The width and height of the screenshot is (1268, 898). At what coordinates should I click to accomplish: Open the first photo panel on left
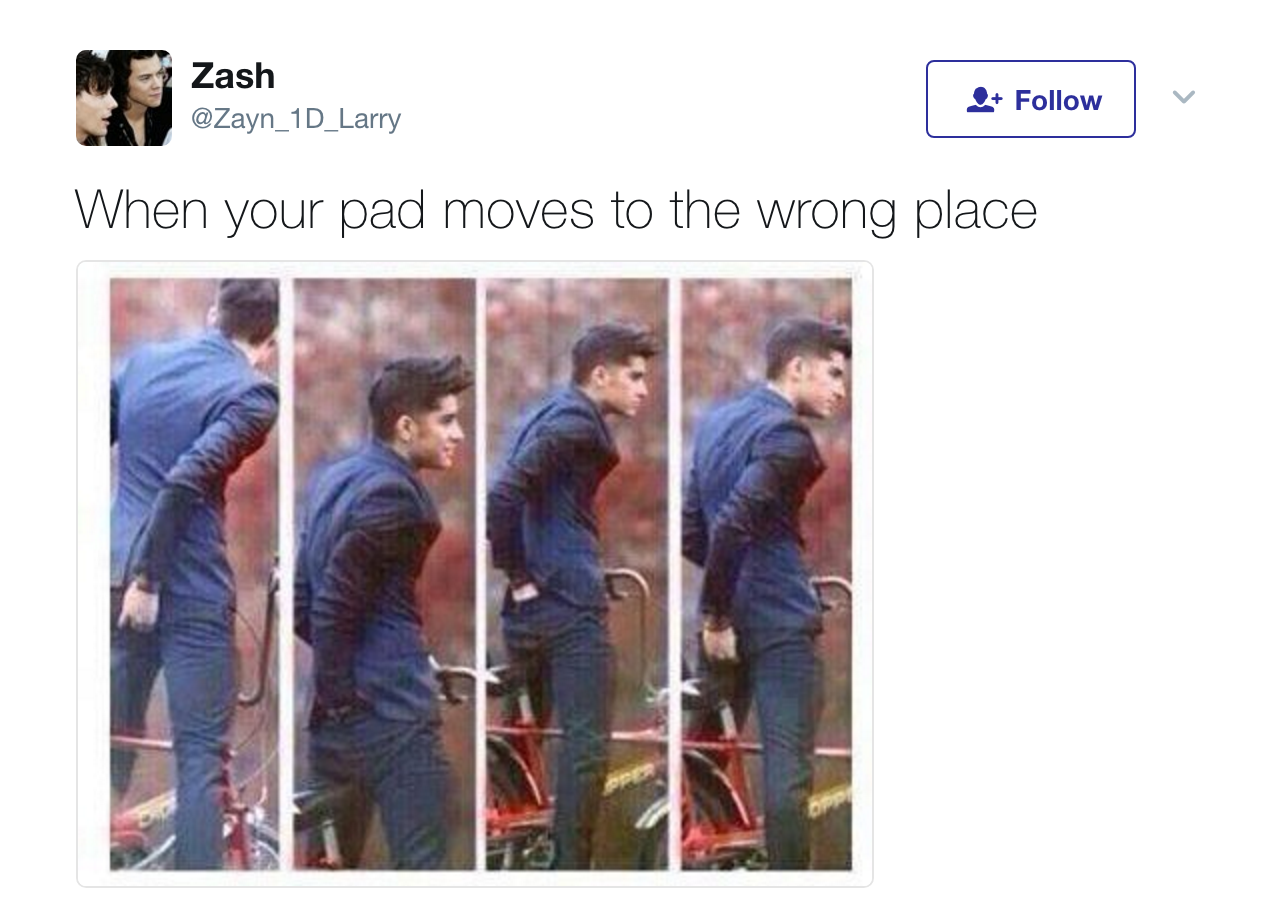(x=194, y=574)
